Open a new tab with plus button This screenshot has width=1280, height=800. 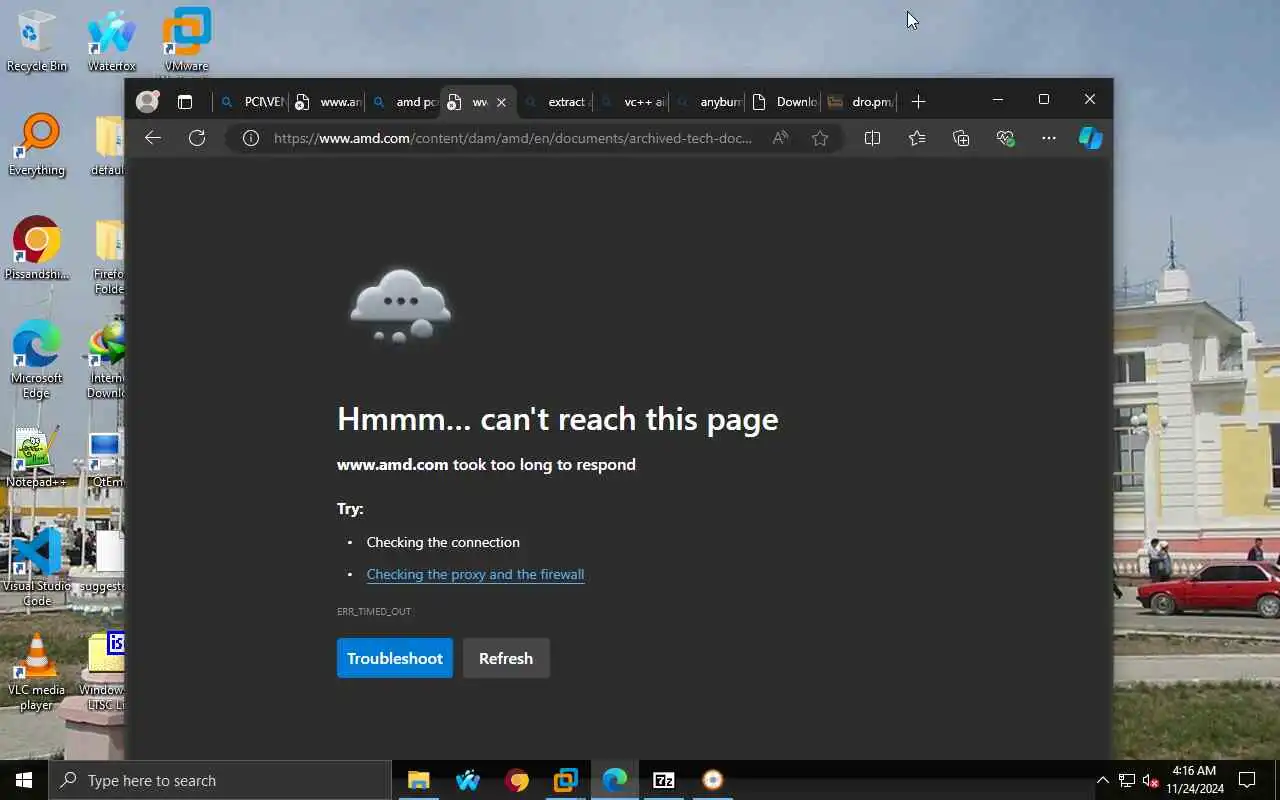click(918, 102)
